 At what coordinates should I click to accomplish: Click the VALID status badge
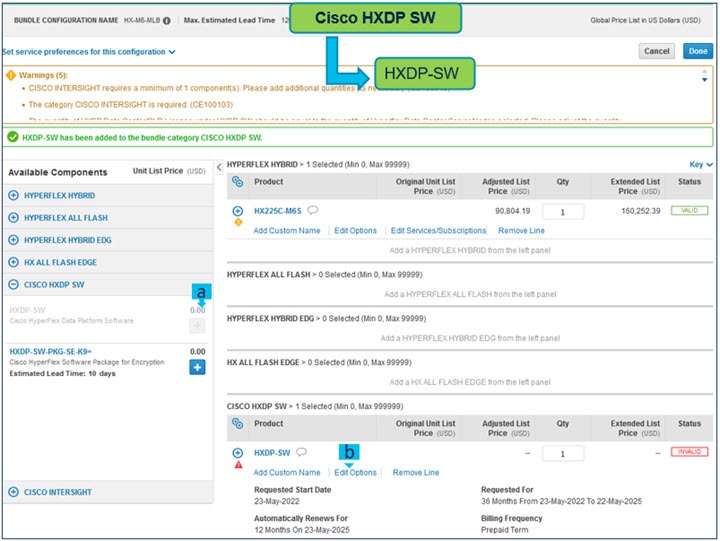pos(689,210)
